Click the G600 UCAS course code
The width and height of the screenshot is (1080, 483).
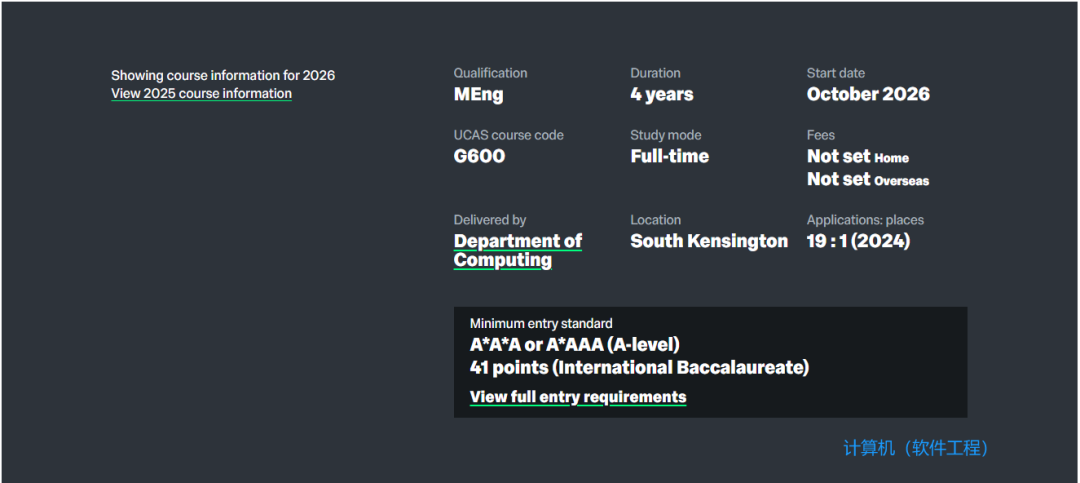(x=479, y=157)
